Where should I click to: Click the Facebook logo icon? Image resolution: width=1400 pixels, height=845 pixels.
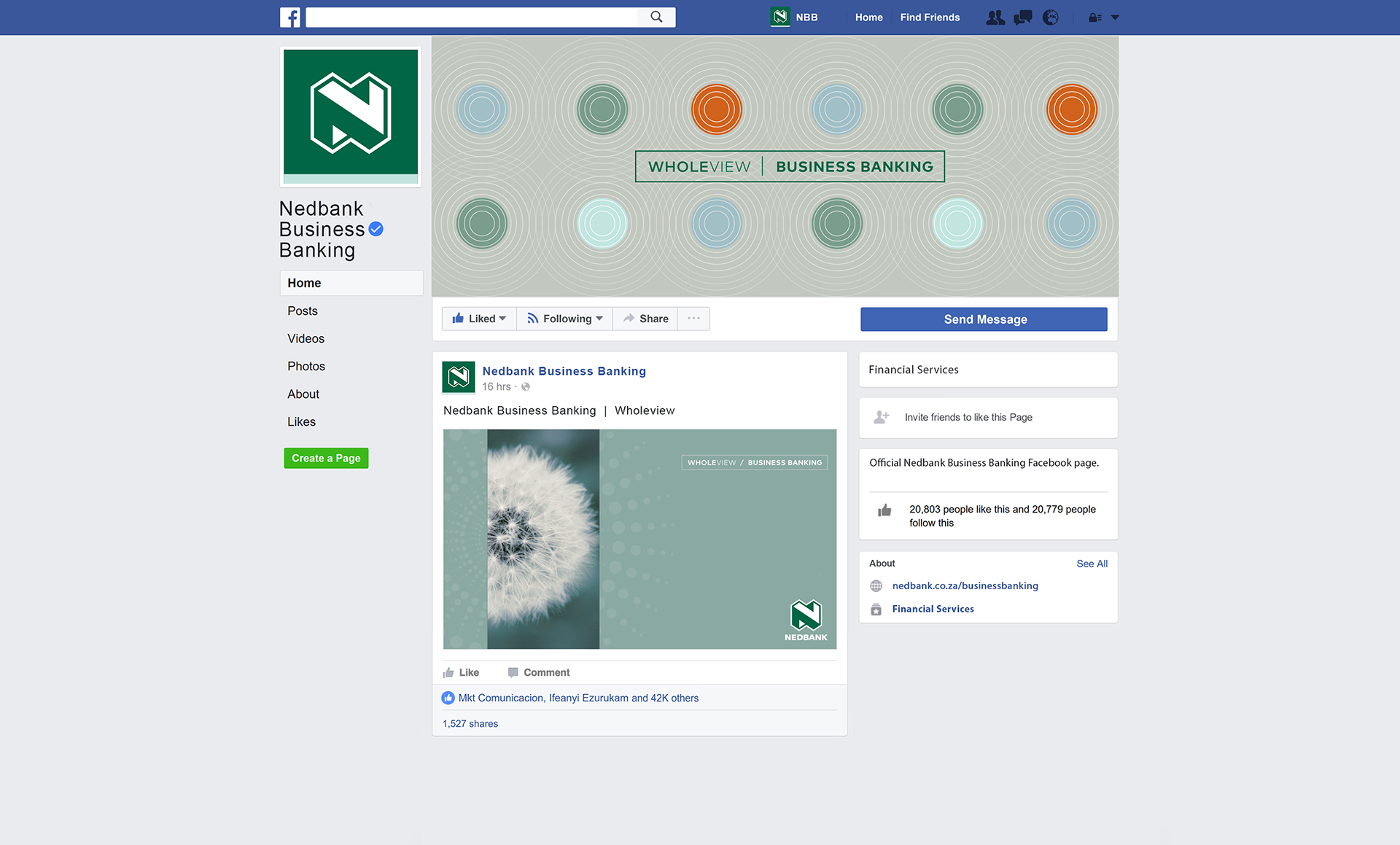[289, 17]
